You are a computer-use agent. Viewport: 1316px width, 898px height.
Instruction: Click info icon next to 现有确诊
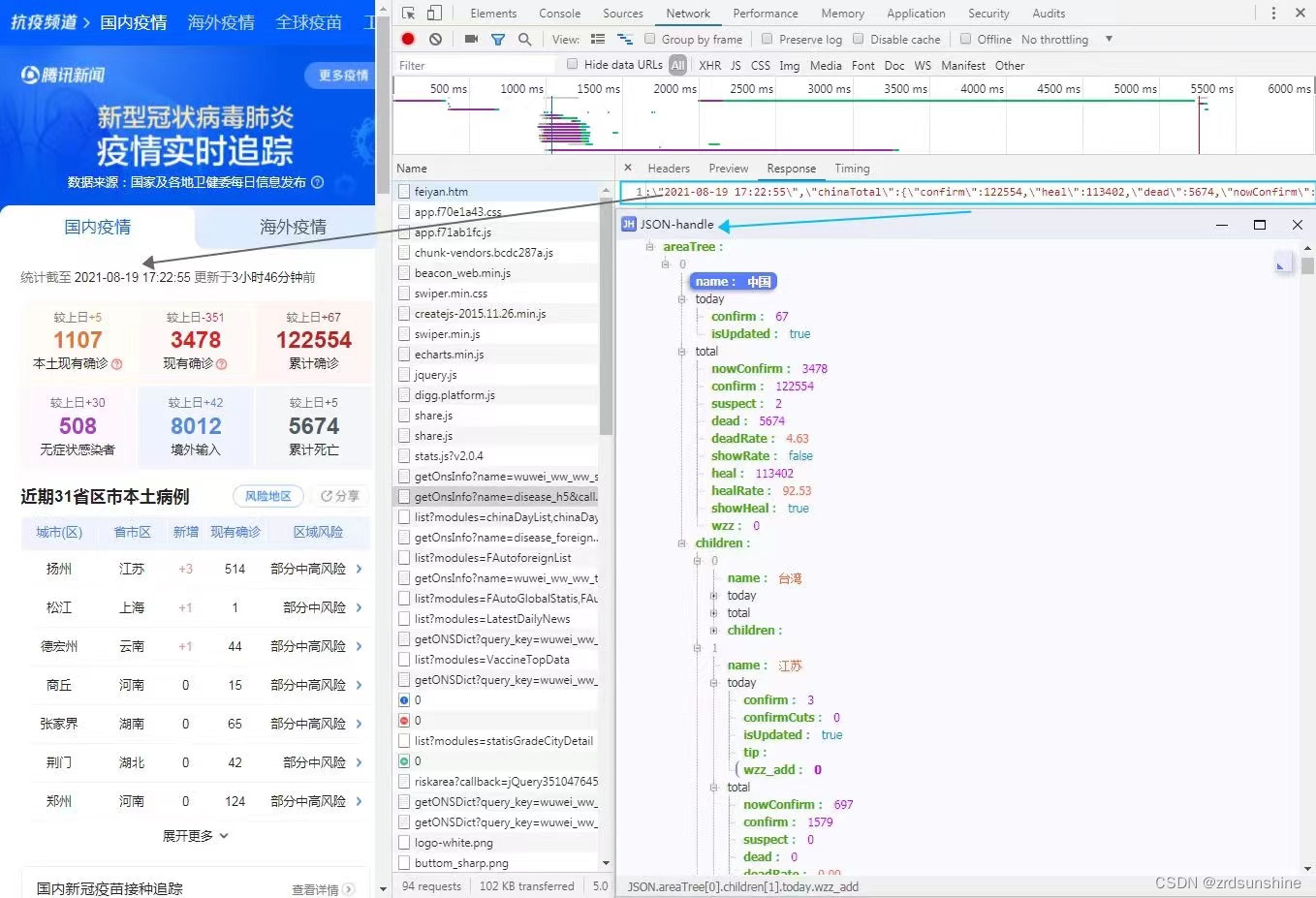tap(222, 364)
